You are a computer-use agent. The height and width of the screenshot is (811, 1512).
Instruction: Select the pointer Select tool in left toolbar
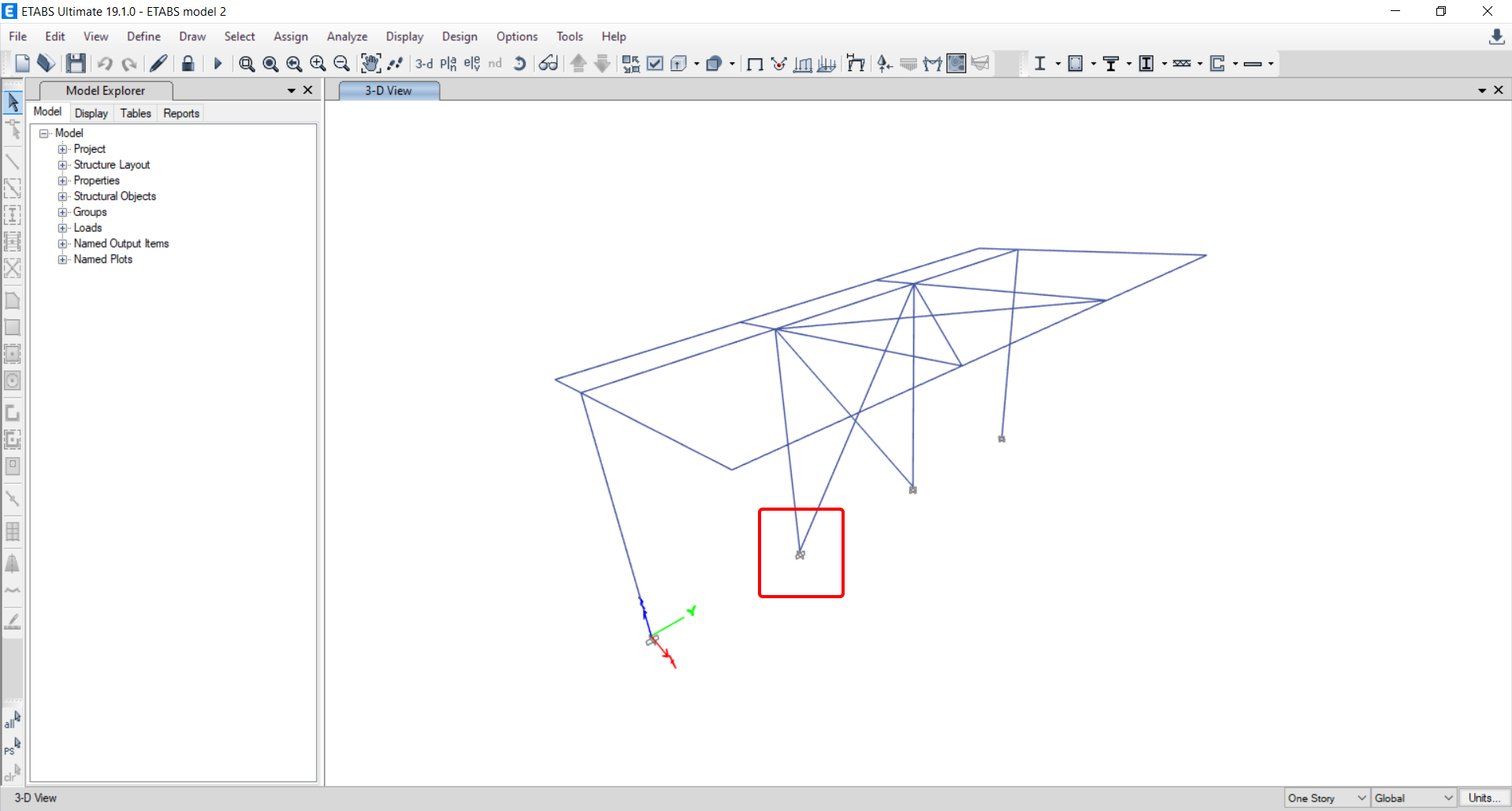click(13, 102)
